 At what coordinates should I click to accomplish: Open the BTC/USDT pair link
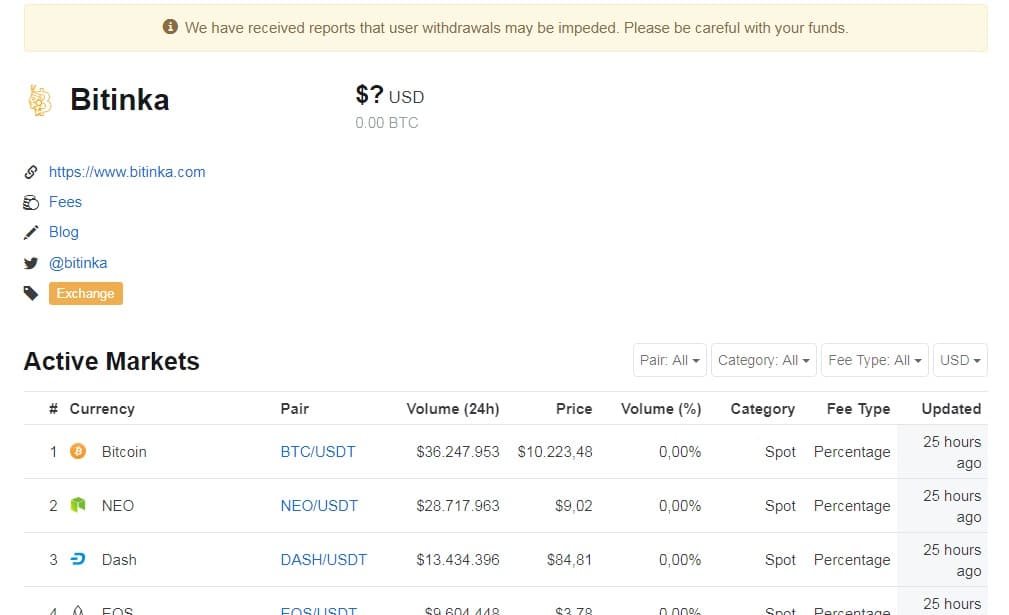point(318,452)
